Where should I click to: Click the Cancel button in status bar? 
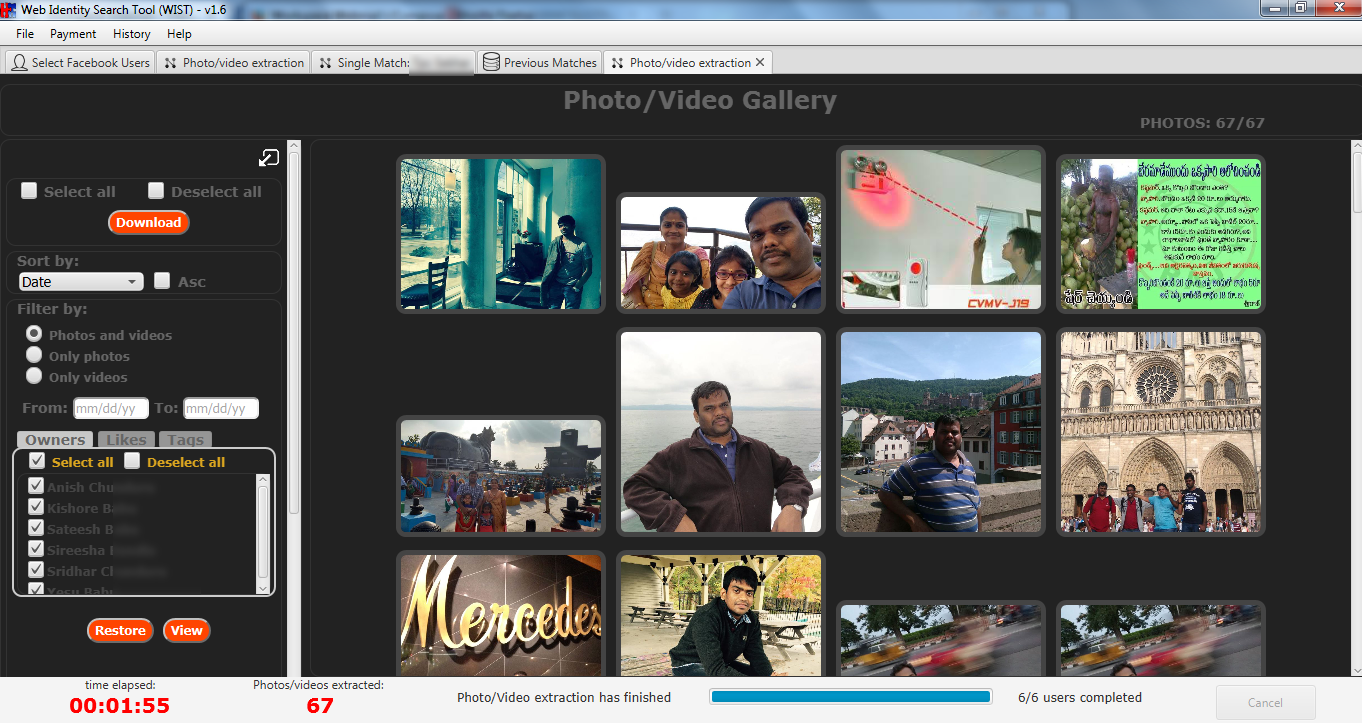click(x=1265, y=702)
